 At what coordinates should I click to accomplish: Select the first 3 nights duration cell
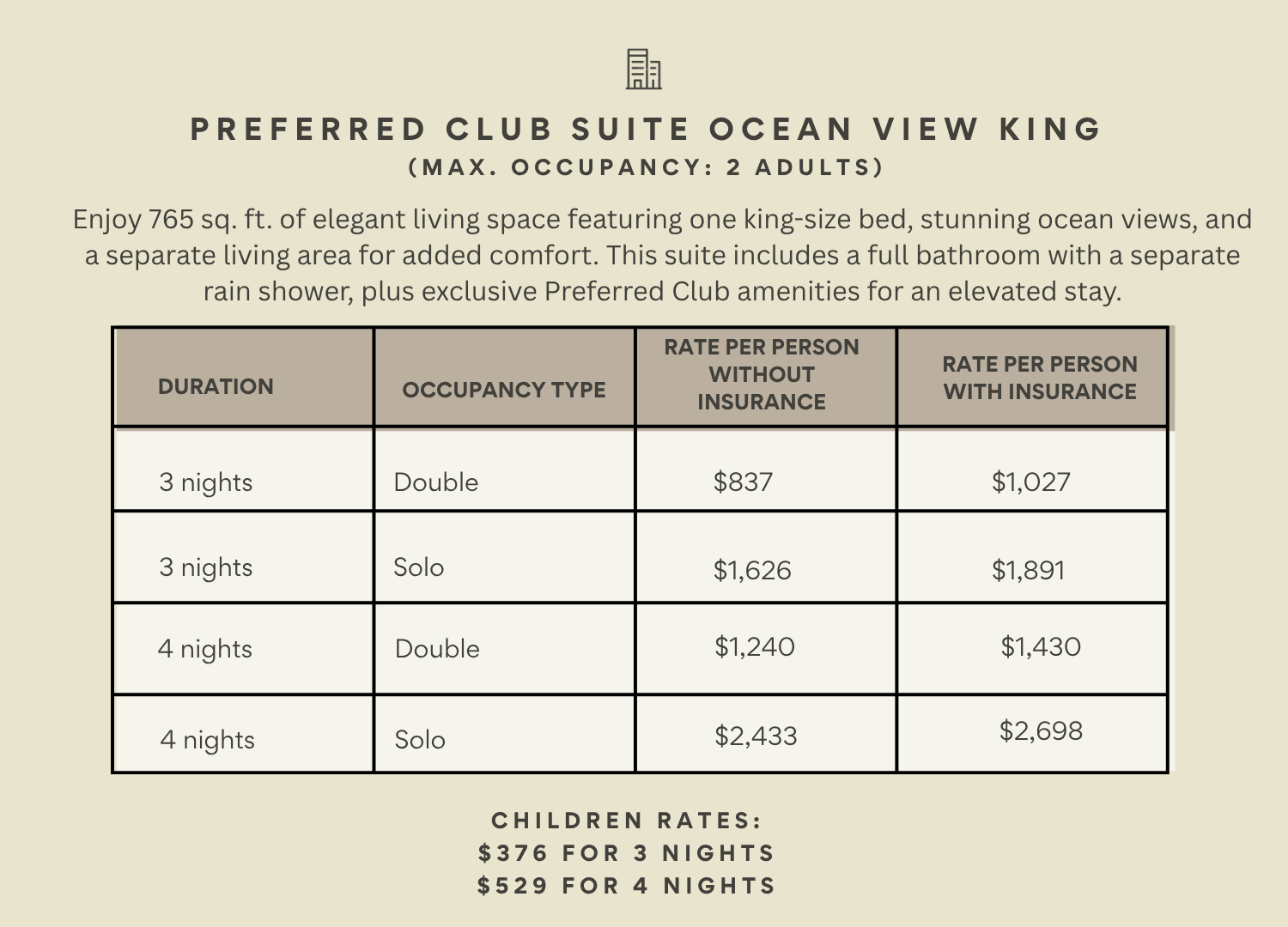pos(205,482)
